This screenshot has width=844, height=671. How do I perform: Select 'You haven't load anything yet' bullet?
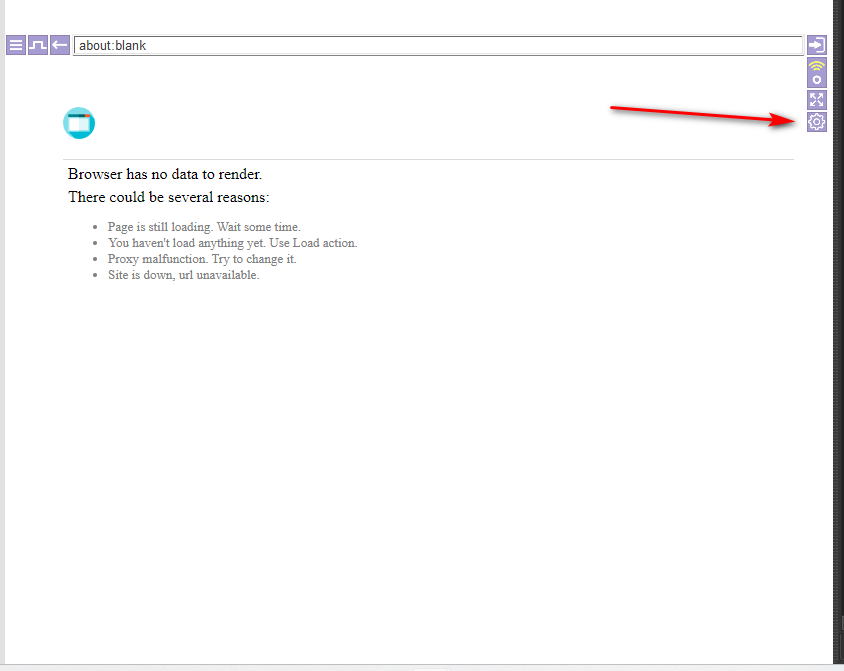coord(232,243)
